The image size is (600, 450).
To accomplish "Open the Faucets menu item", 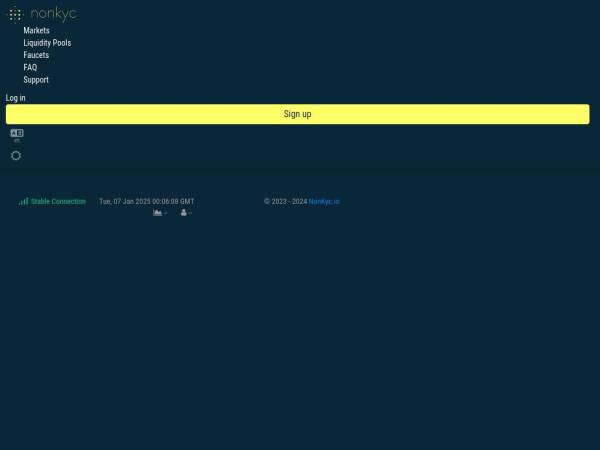I will pyautogui.click(x=36, y=55).
